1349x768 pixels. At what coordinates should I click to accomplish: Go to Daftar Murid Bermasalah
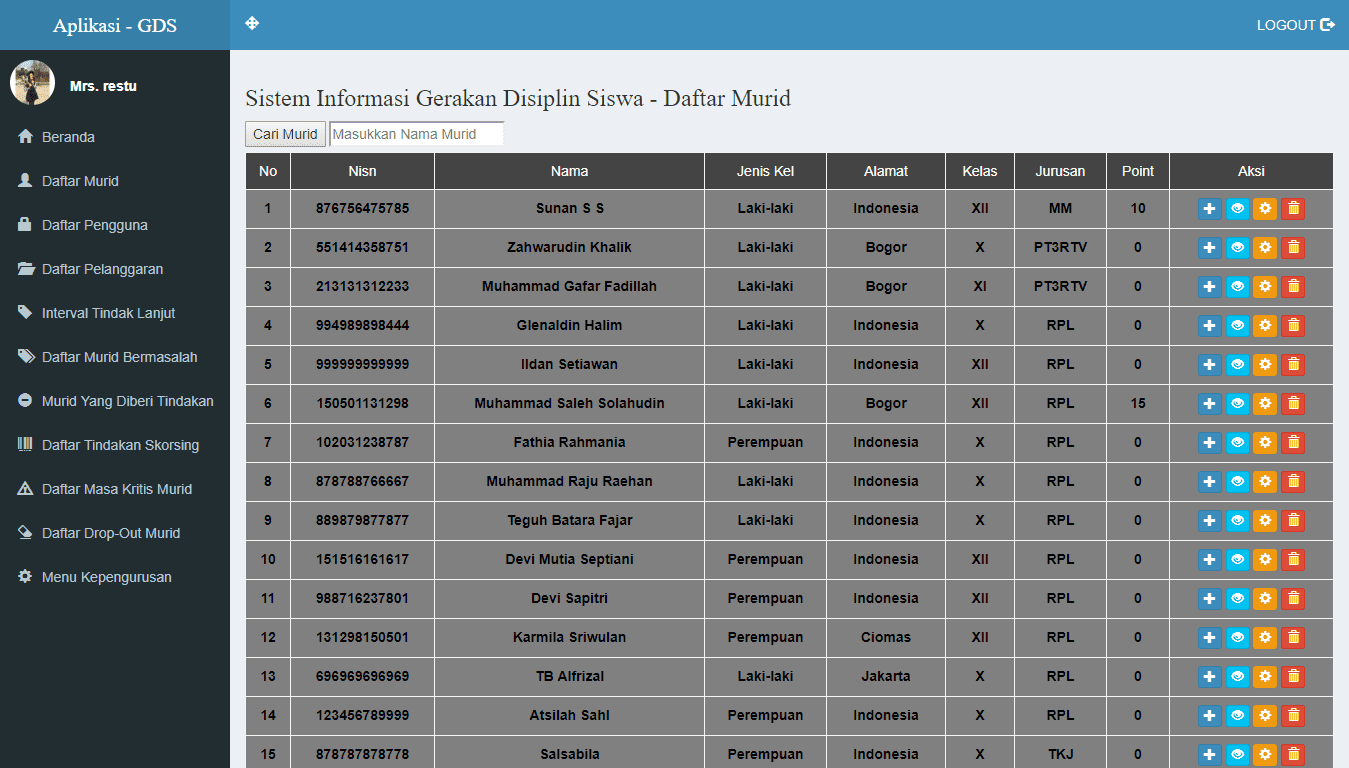pos(119,357)
